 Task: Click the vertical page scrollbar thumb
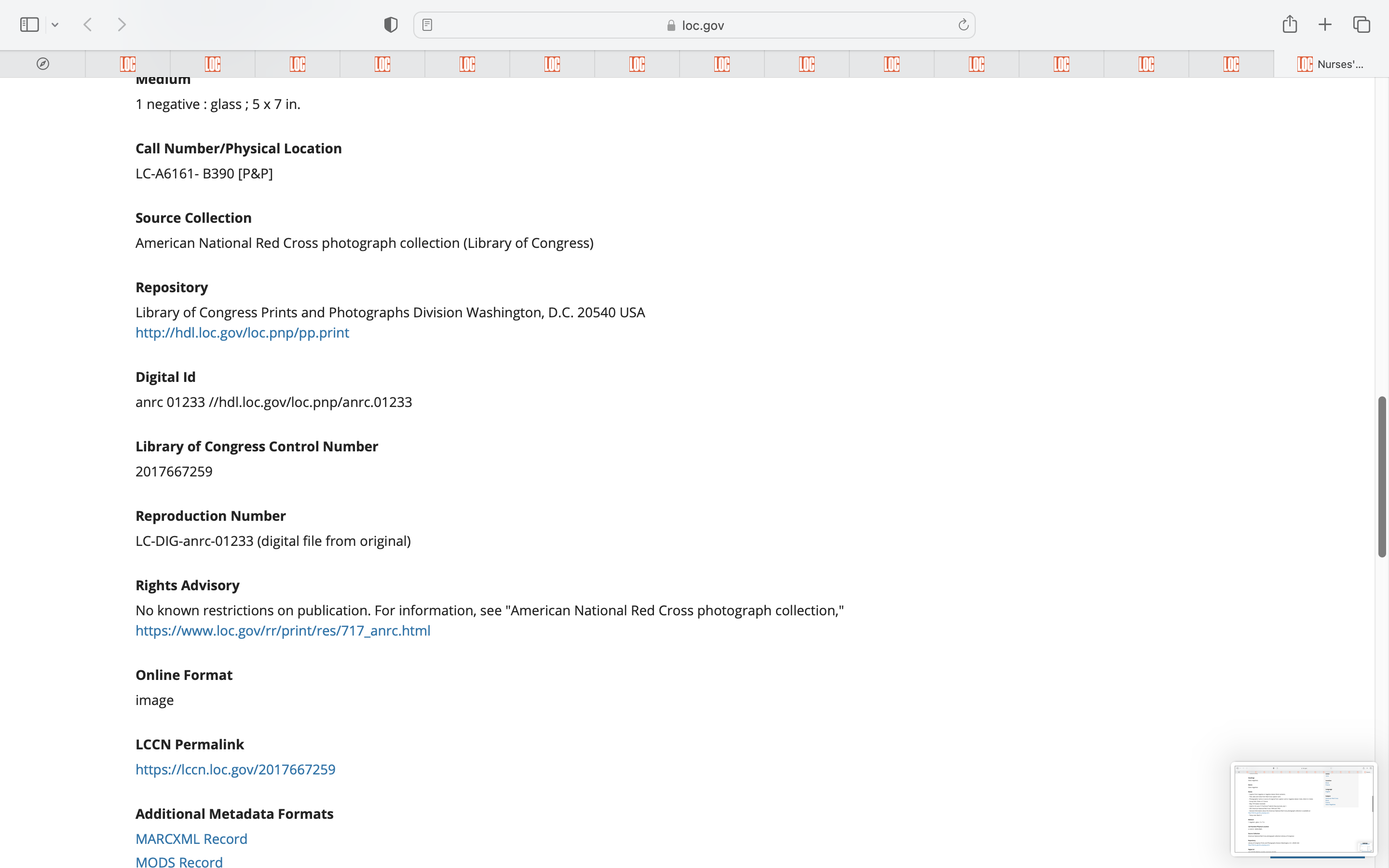pos(1382,476)
